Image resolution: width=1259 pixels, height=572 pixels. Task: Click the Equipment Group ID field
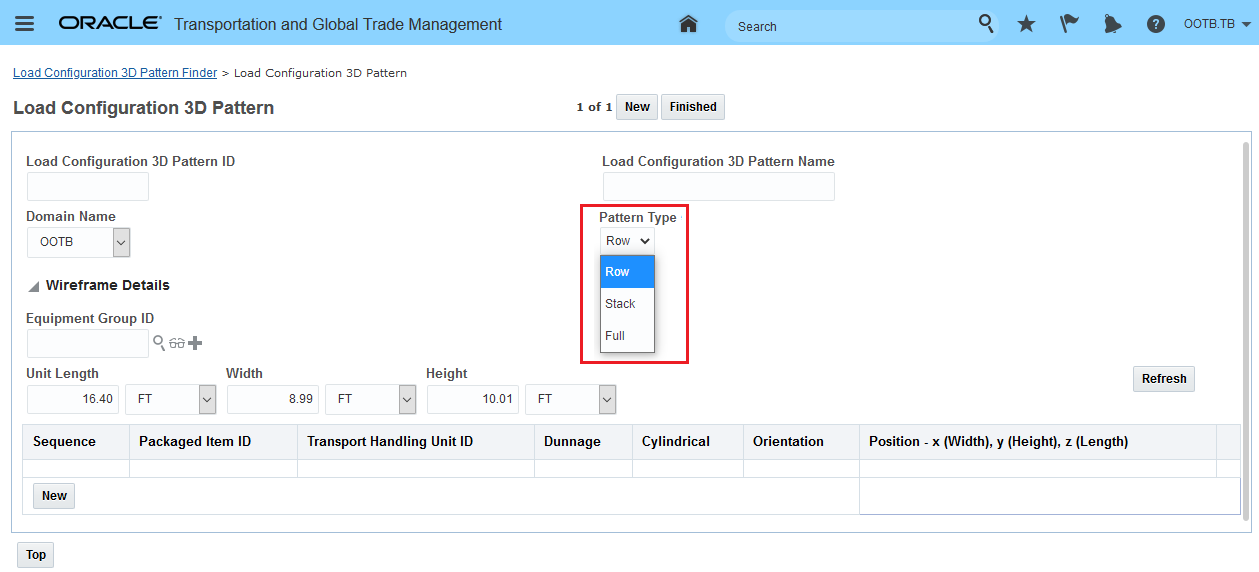[x=88, y=343]
